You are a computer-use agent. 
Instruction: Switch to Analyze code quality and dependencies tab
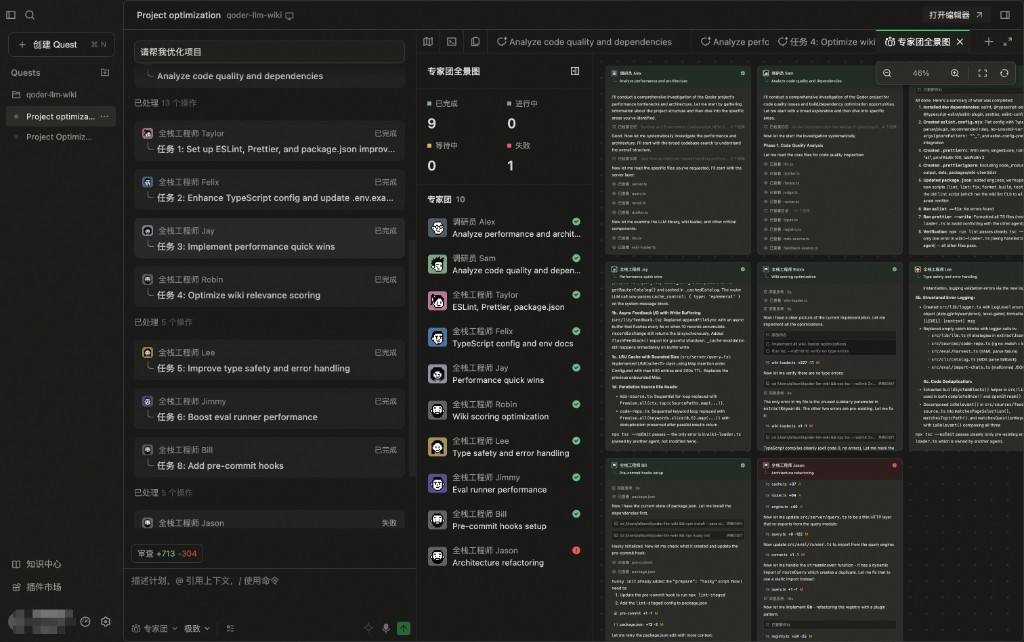click(584, 42)
